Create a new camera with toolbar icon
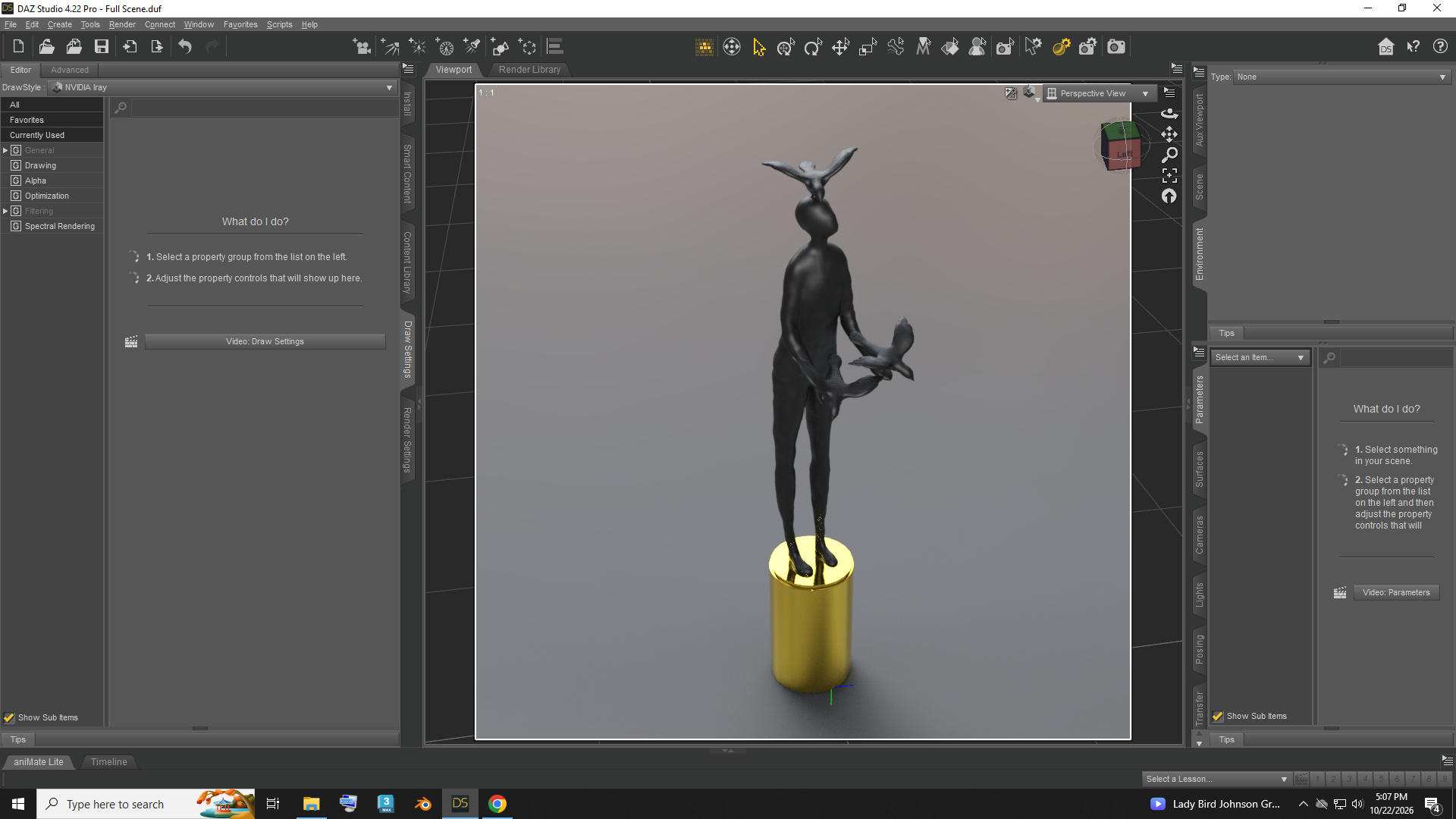 [362, 47]
